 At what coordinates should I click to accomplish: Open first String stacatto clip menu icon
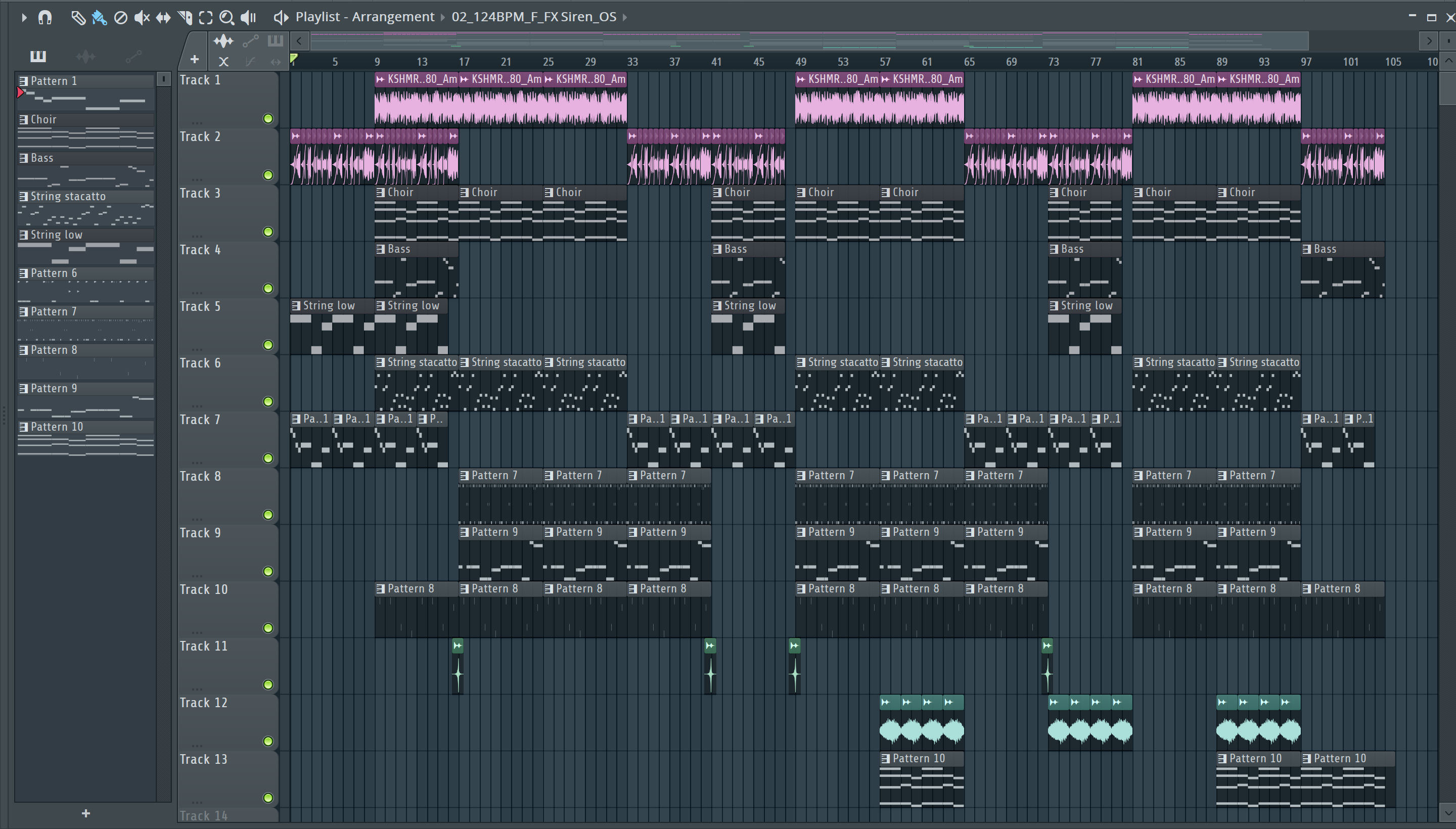click(380, 363)
